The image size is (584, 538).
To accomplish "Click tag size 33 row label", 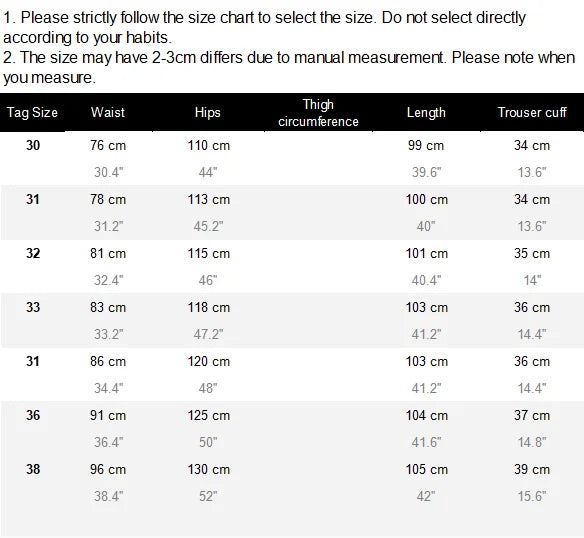I will 33,307.
